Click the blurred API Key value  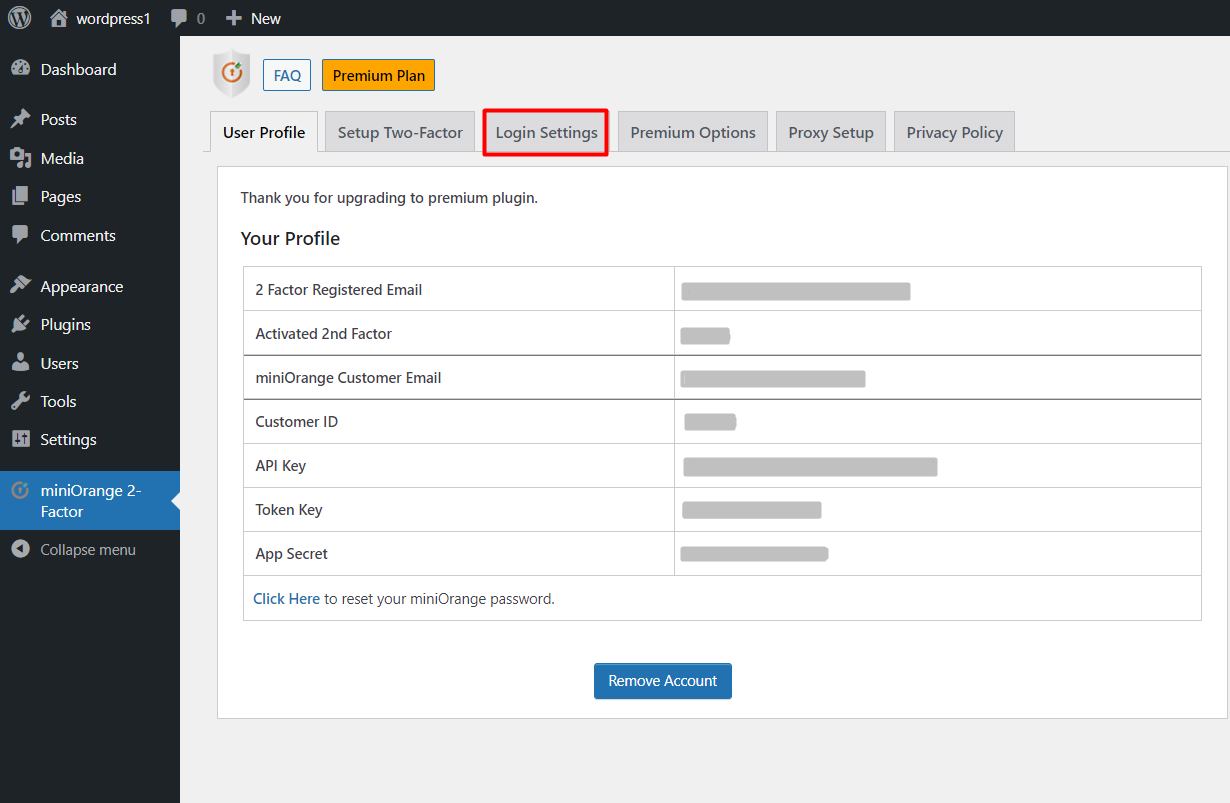click(810, 466)
